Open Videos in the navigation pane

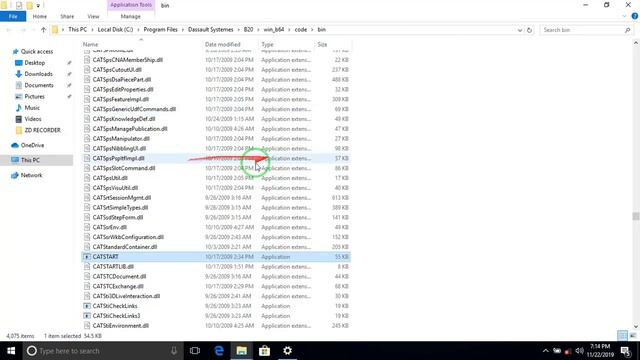click(x=33, y=119)
